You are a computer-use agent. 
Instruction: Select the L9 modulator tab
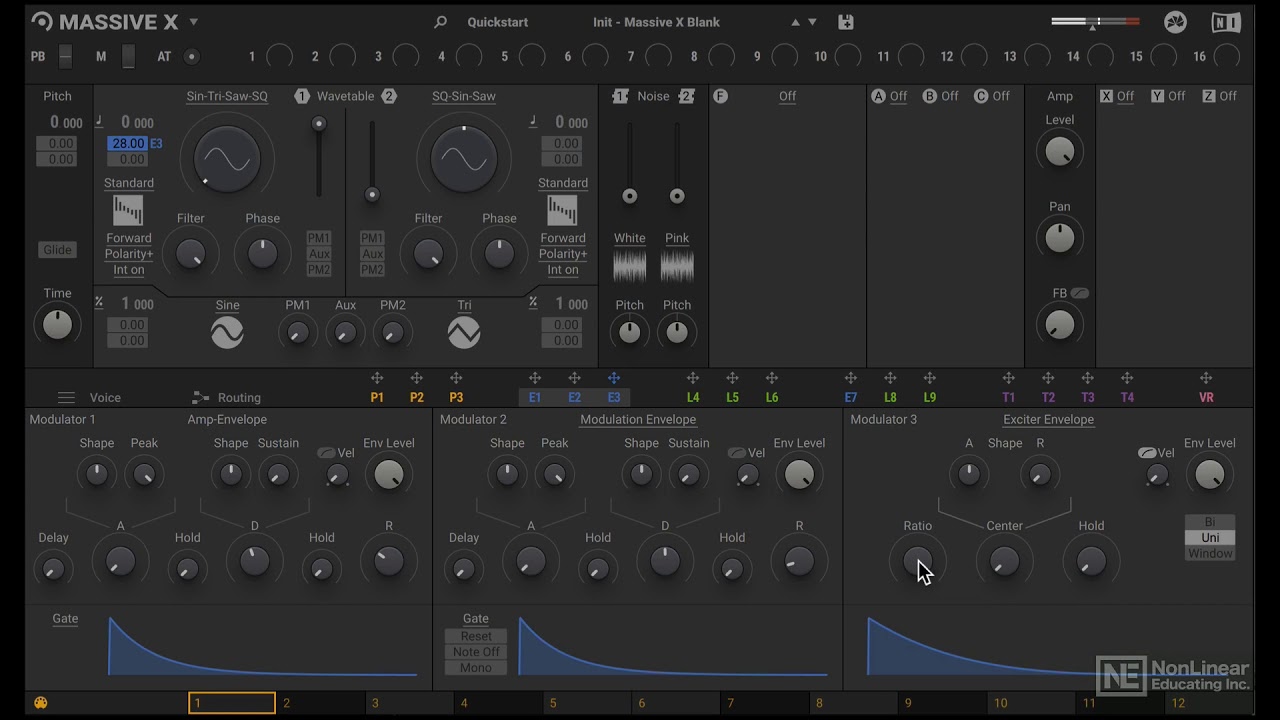(929, 397)
